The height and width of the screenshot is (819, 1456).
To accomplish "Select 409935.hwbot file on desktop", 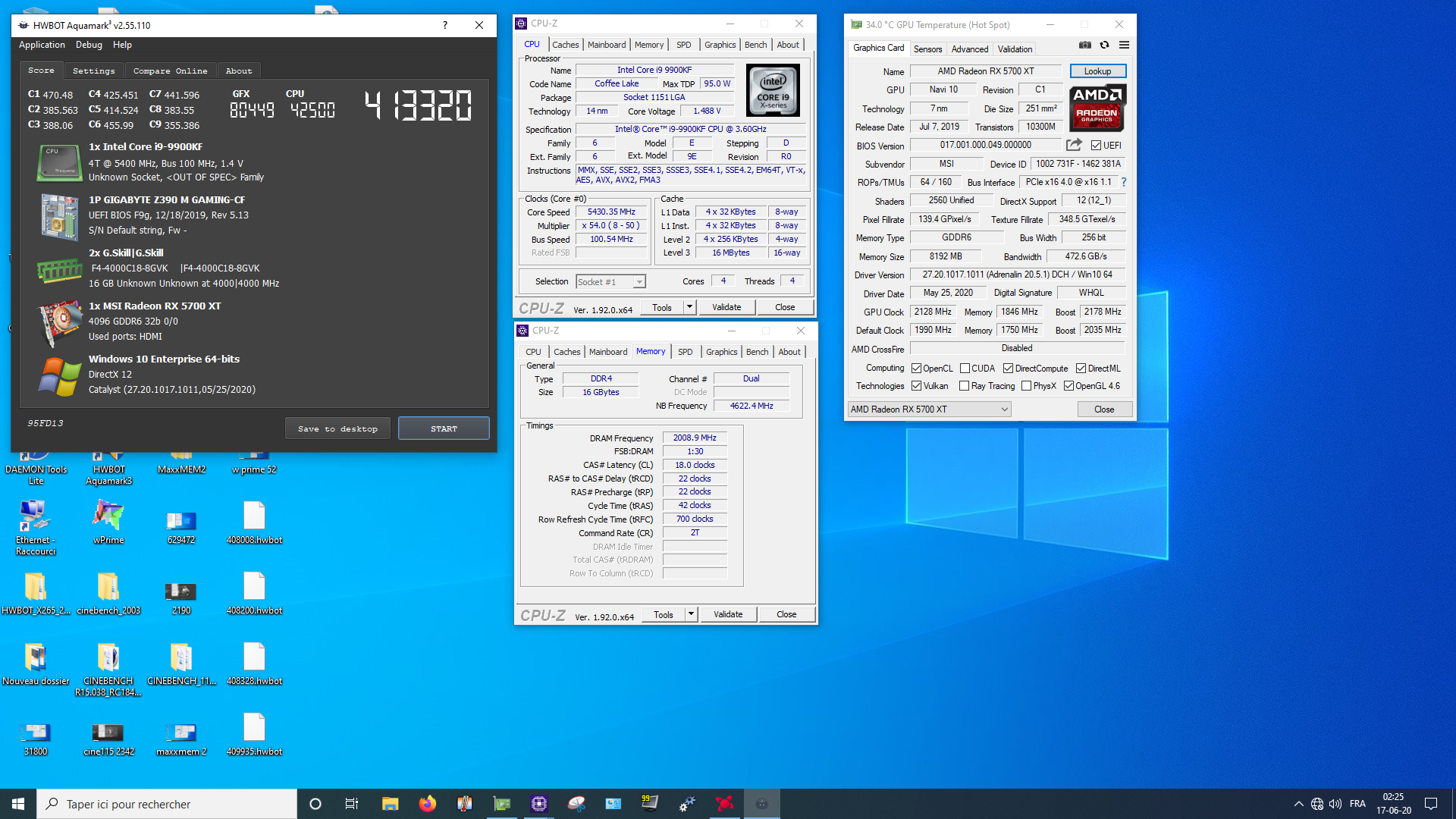I will pyautogui.click(x=254, y=735).
